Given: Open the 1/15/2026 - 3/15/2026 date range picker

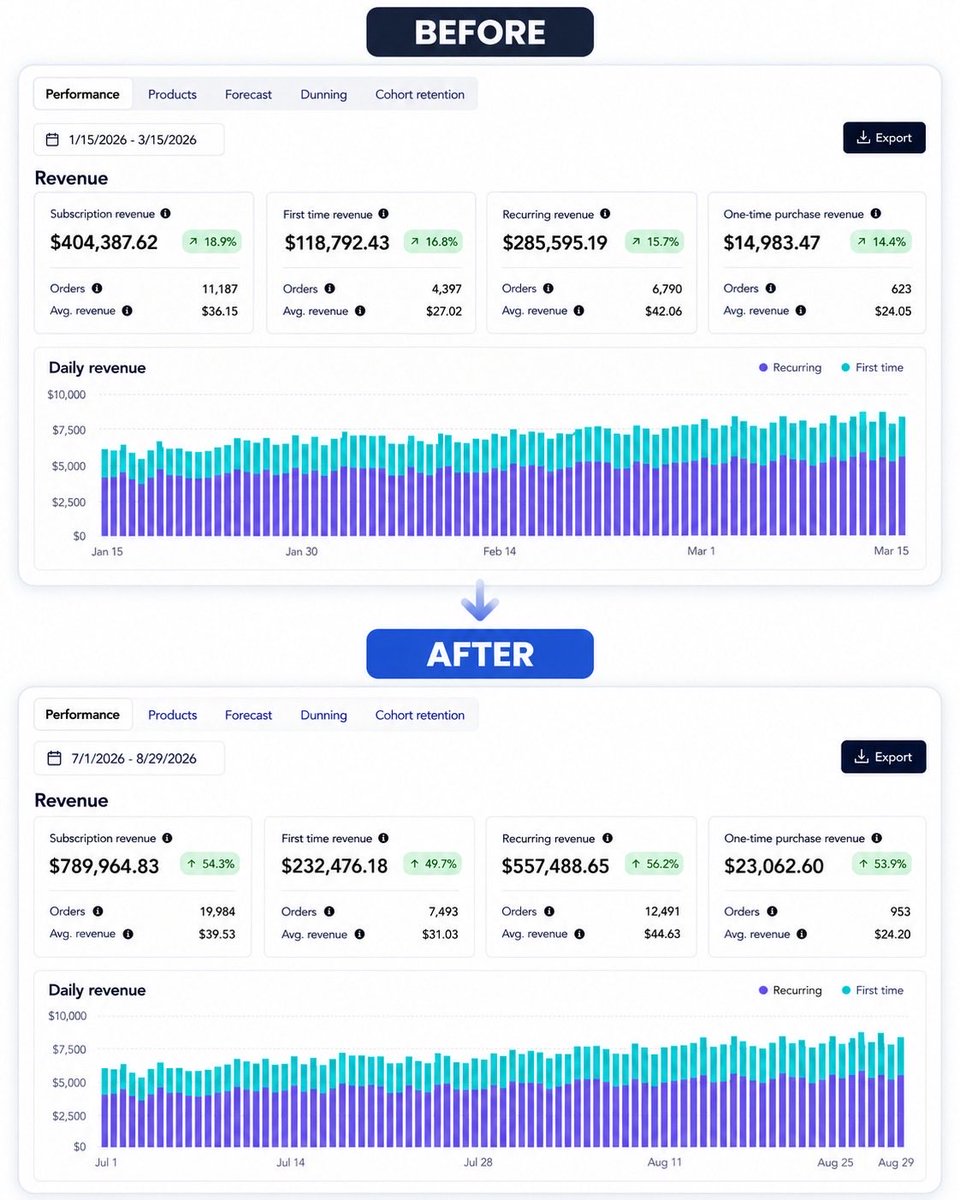Looking at the screenshot, I should pyautogui.click(x=129, y=140).
